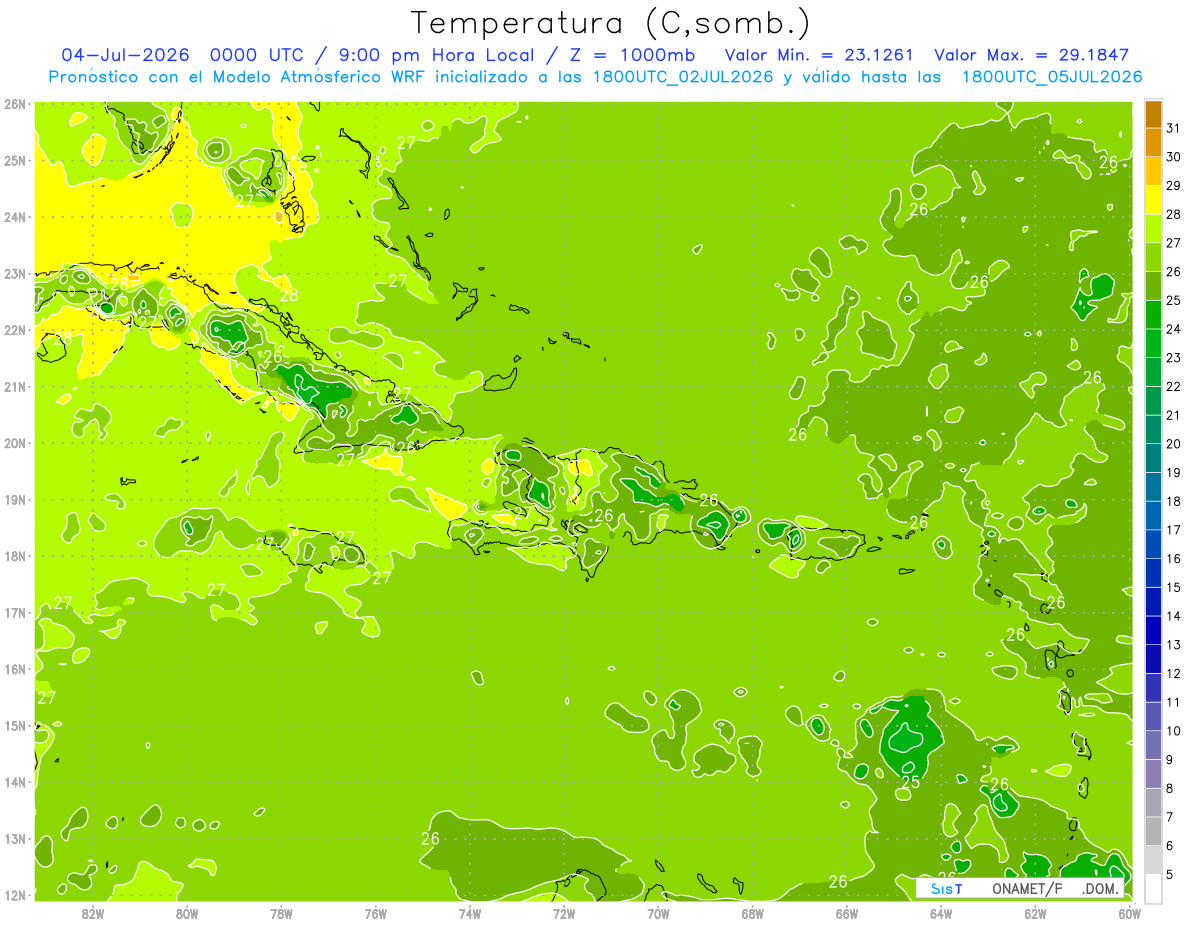Screen dimensions: 1200x927
Task: Click the '20N' latitude axis label
Action: tap(14, 443)
